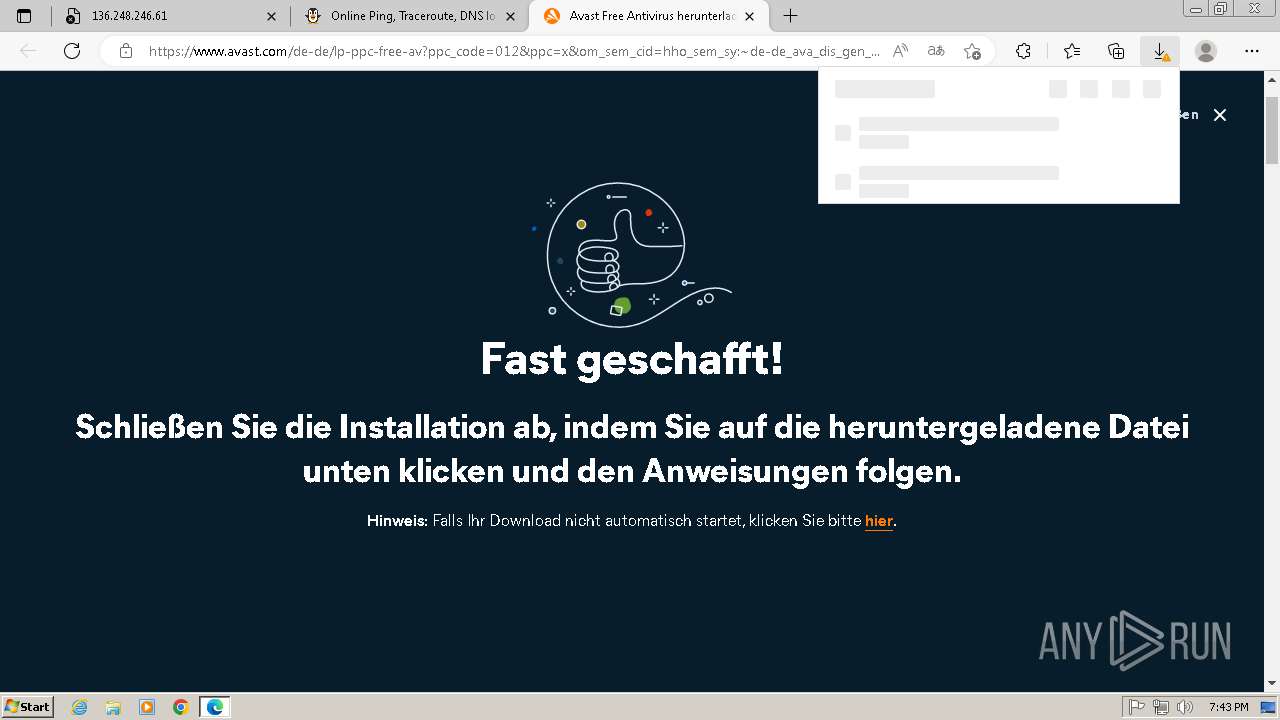Open the 7:43 PM clock

[1229, 707]
